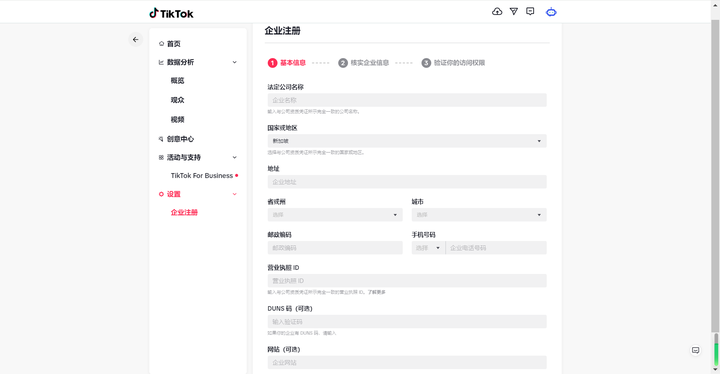Click the step 2 circle for 核实企业信息
The height and width of the screenshot is (374, 720).
tap(343, 63)
